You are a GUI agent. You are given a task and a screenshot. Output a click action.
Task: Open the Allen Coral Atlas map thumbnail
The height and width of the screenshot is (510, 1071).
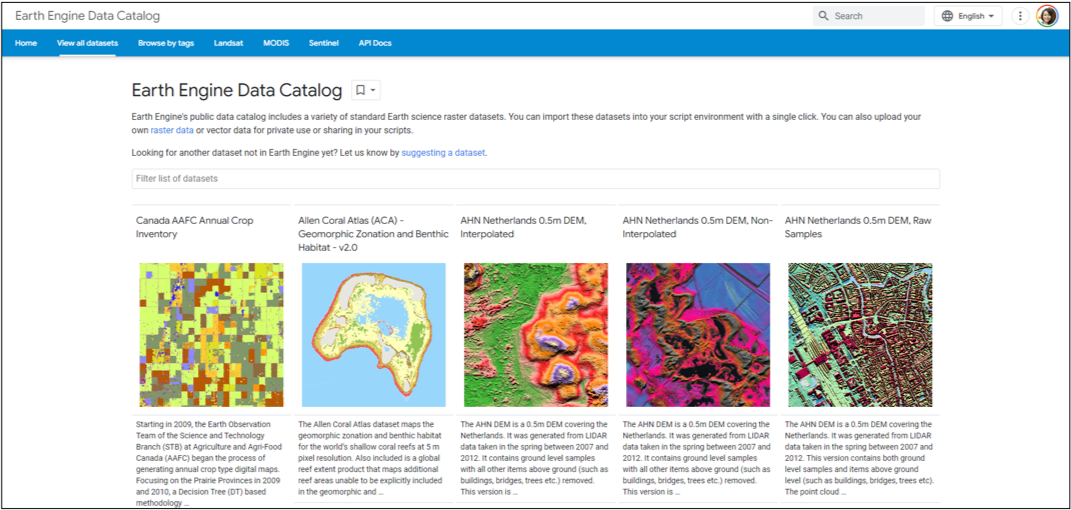click(x=373, y=334)
